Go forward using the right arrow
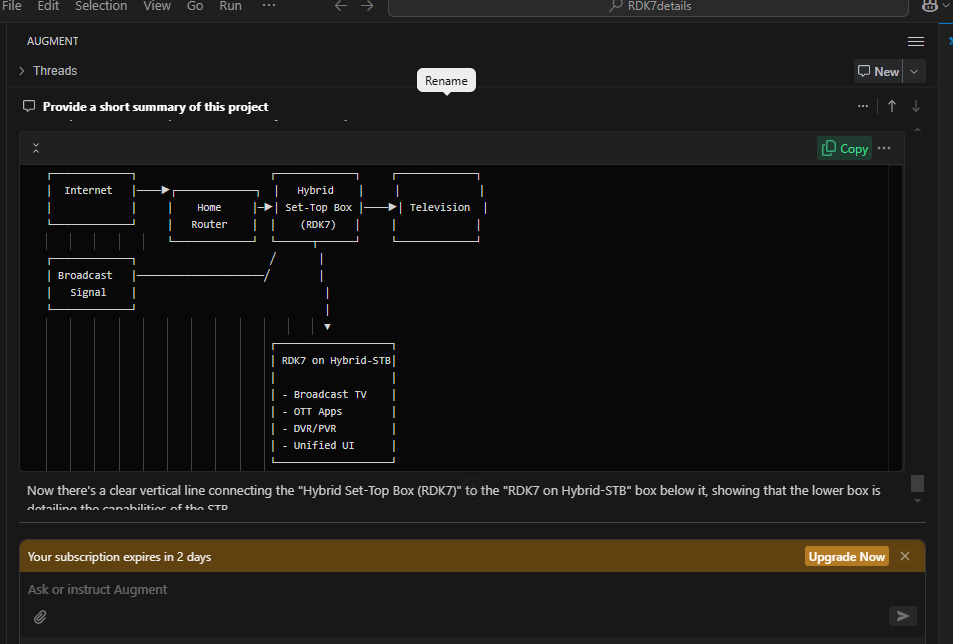This screenshot has height=644, width=953. [x=367, y=6]
